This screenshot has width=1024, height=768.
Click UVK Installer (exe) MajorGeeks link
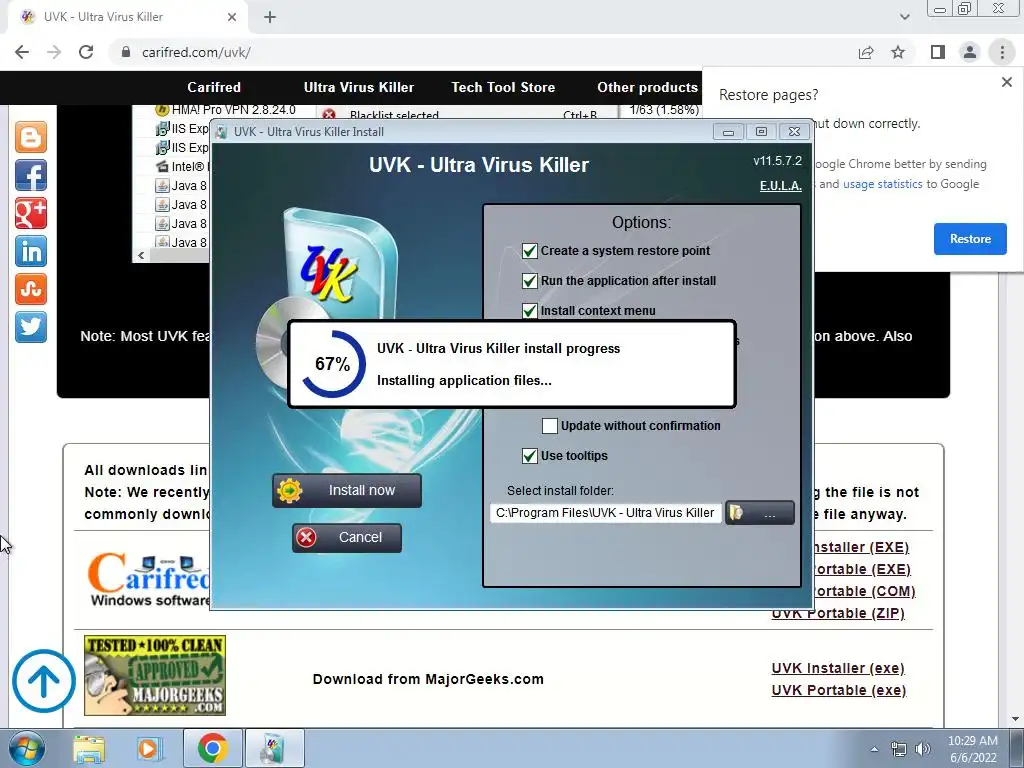click(x=838, y=668)
